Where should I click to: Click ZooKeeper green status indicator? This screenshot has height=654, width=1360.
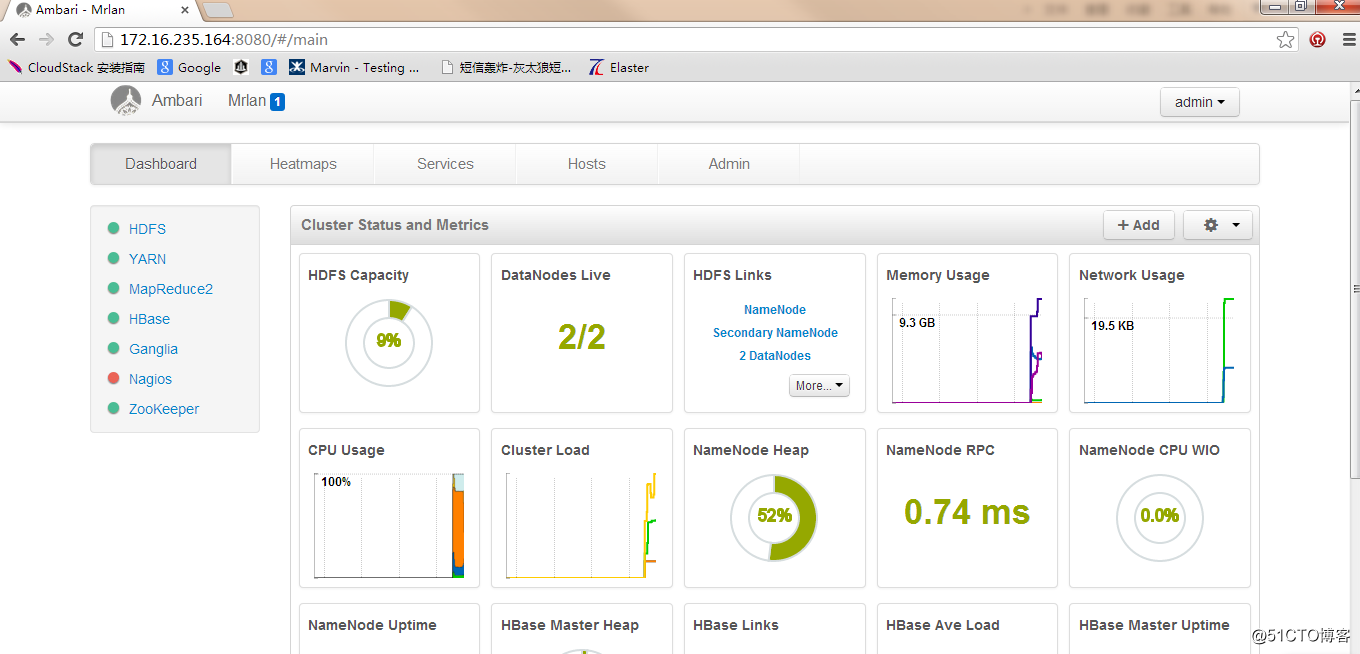point(114,409)
